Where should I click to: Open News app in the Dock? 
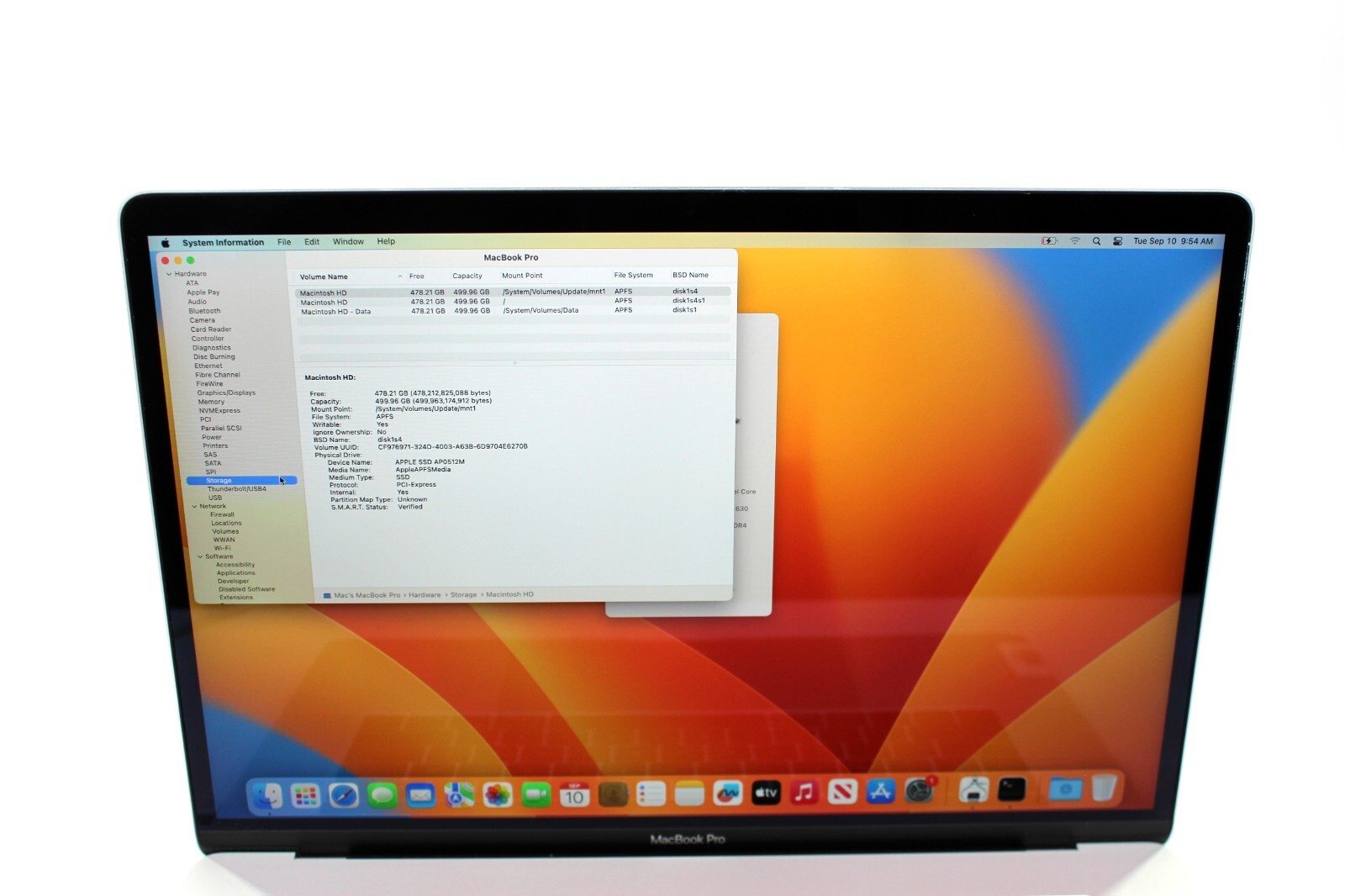click(842, 792)
